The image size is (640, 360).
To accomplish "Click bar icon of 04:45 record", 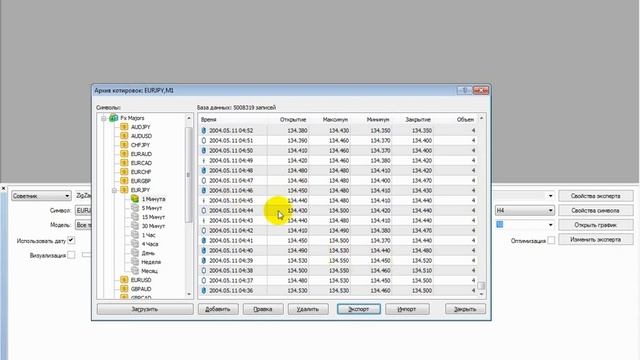I will click(x=204, y=200).
